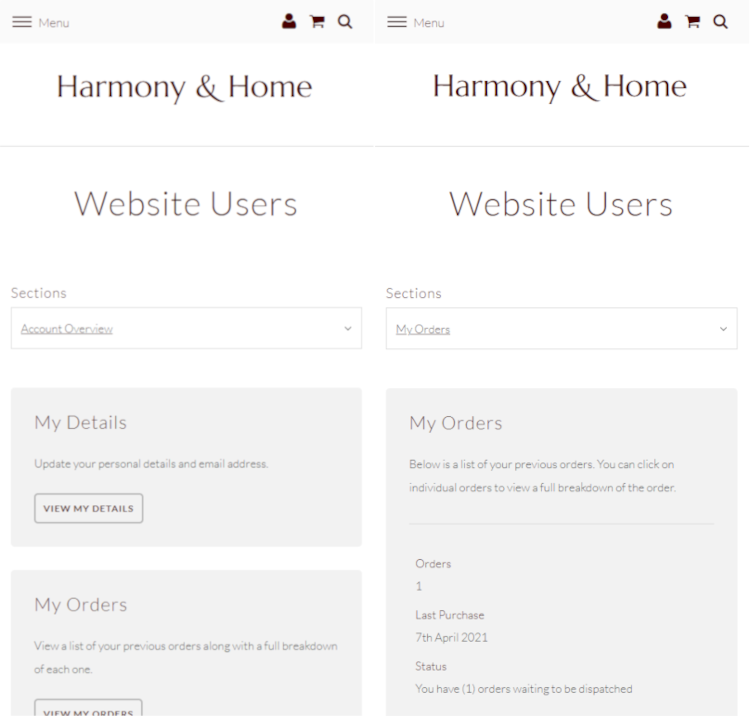Click the My Orders underlined link in dropdown
The image size is (750, 716).
tap(423, 330)
